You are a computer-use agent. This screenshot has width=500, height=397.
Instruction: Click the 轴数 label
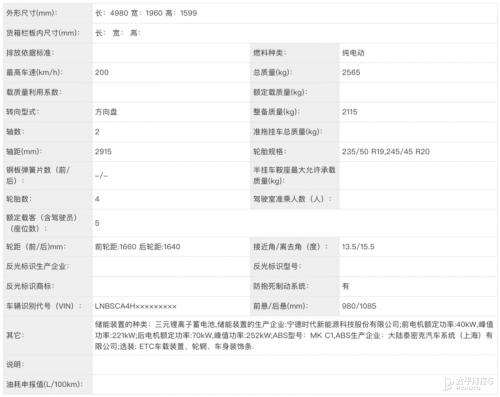point(15,132)
